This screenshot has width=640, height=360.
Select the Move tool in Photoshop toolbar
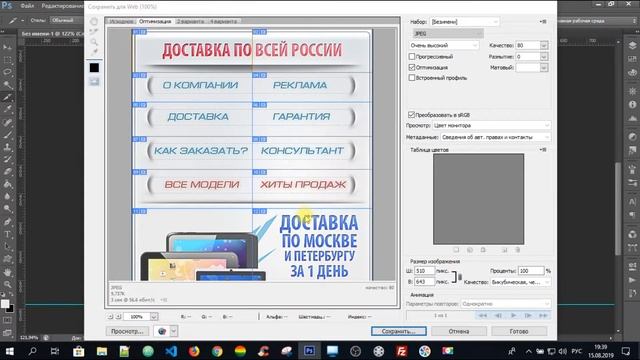(7, 47)
